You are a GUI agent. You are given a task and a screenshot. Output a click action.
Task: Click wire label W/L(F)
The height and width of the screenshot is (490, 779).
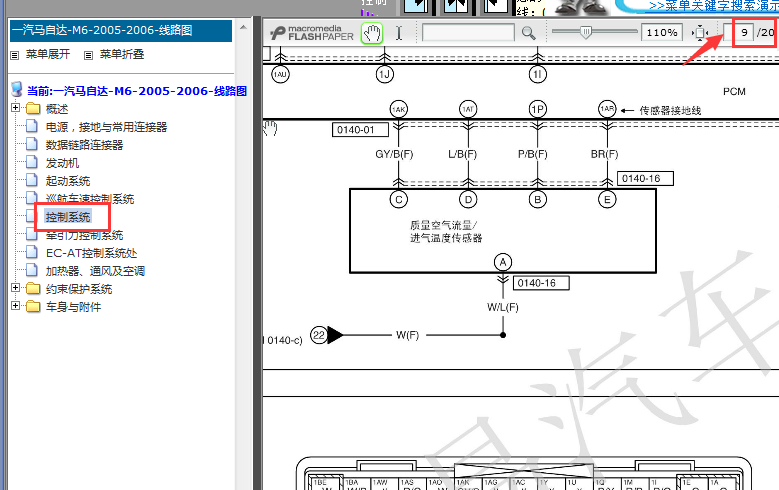coord(503,308)
